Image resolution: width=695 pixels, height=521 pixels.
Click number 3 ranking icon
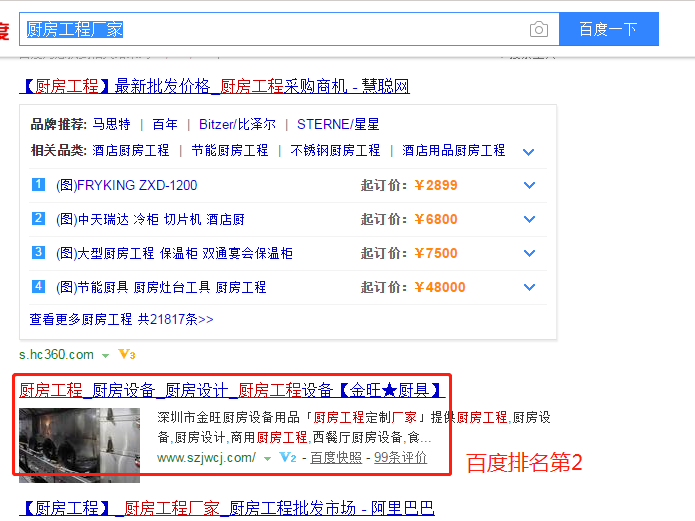click(39, 253)
